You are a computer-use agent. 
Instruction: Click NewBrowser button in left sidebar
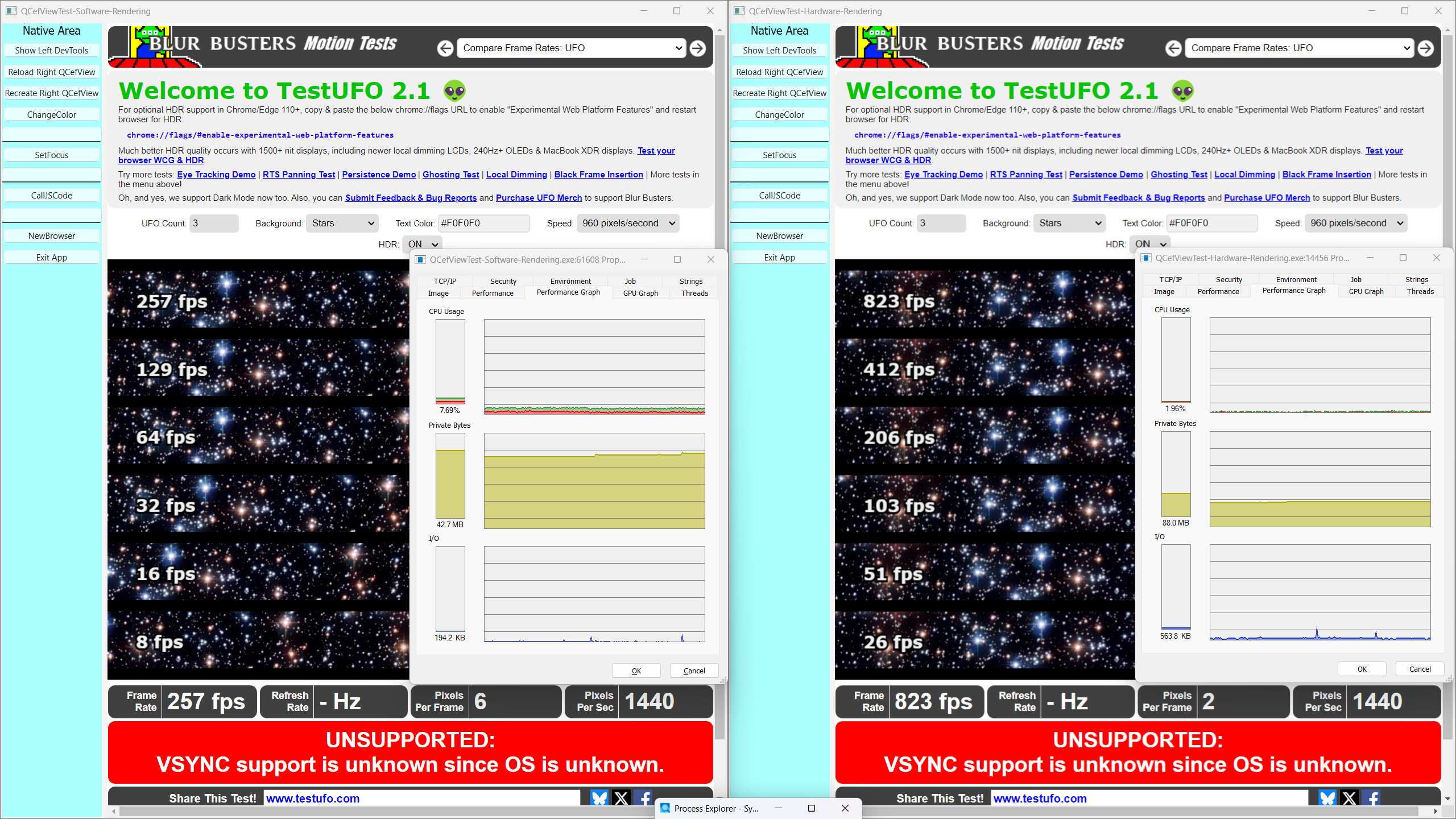(x=52, y=235)
